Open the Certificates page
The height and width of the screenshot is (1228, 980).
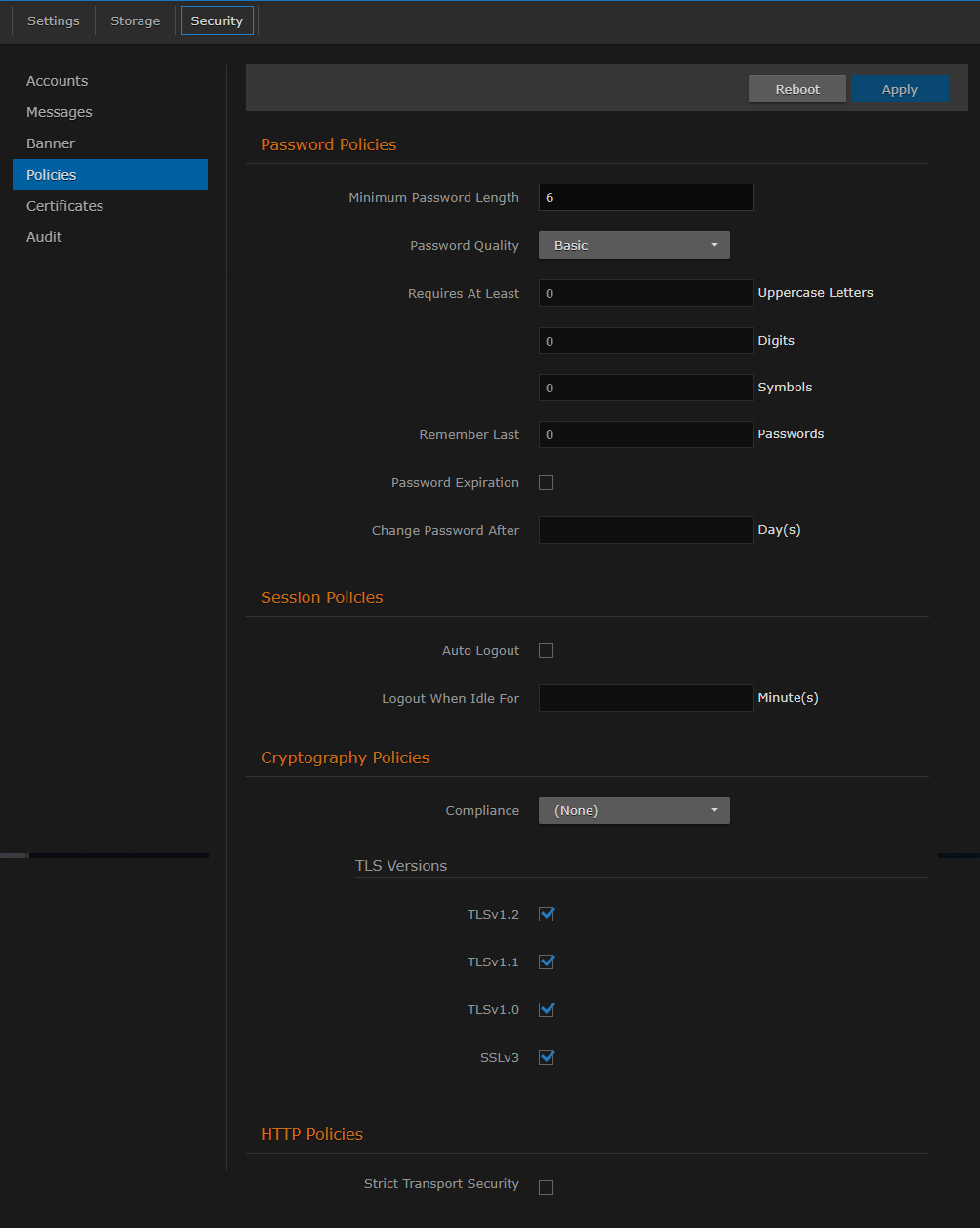64,205
